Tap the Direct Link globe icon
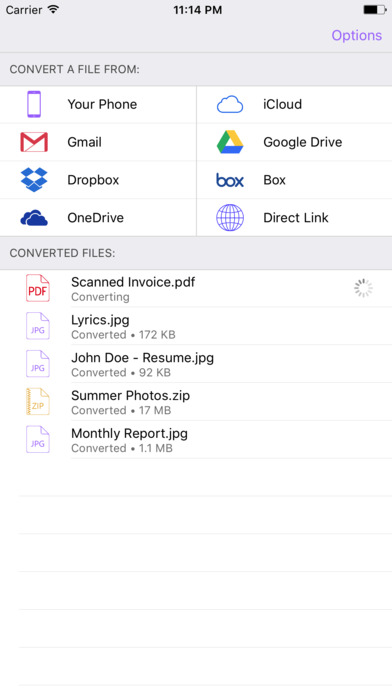 click(230, 218)
